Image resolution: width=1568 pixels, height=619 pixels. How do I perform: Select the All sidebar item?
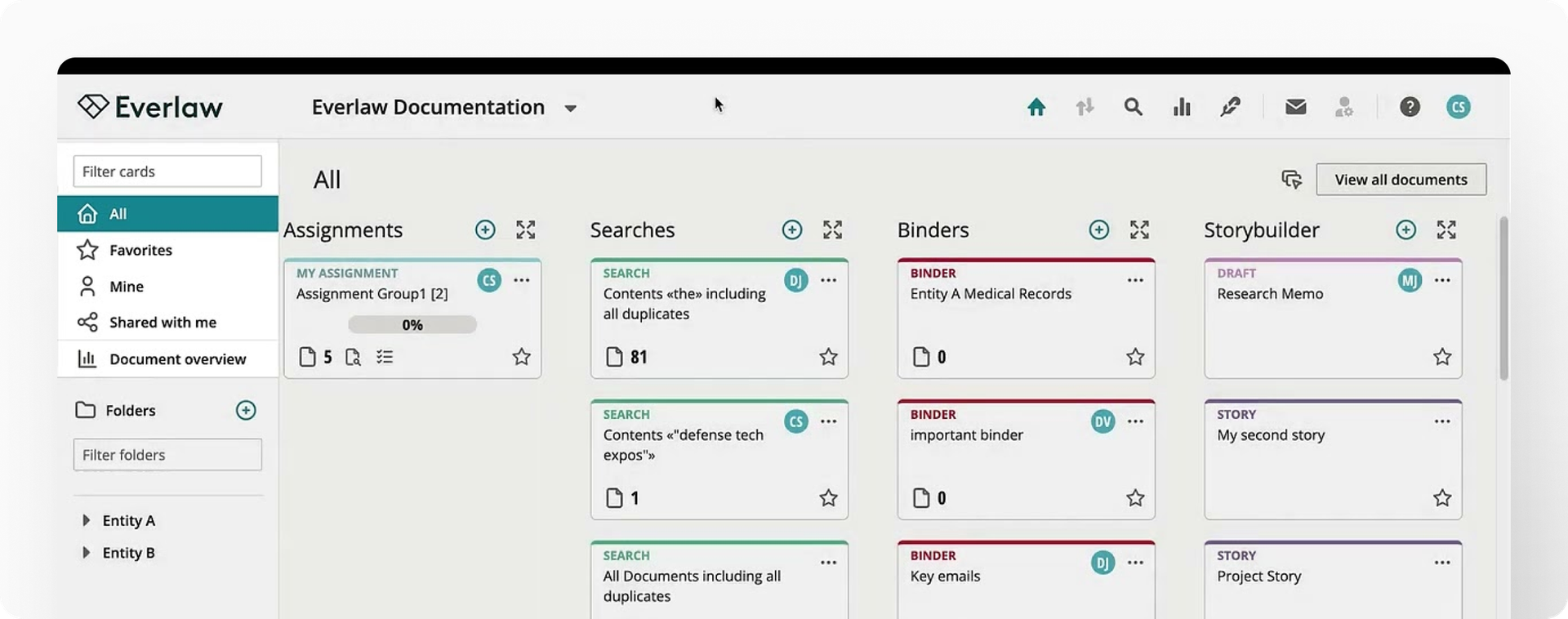pyautogui.click(x=167, y=214)
